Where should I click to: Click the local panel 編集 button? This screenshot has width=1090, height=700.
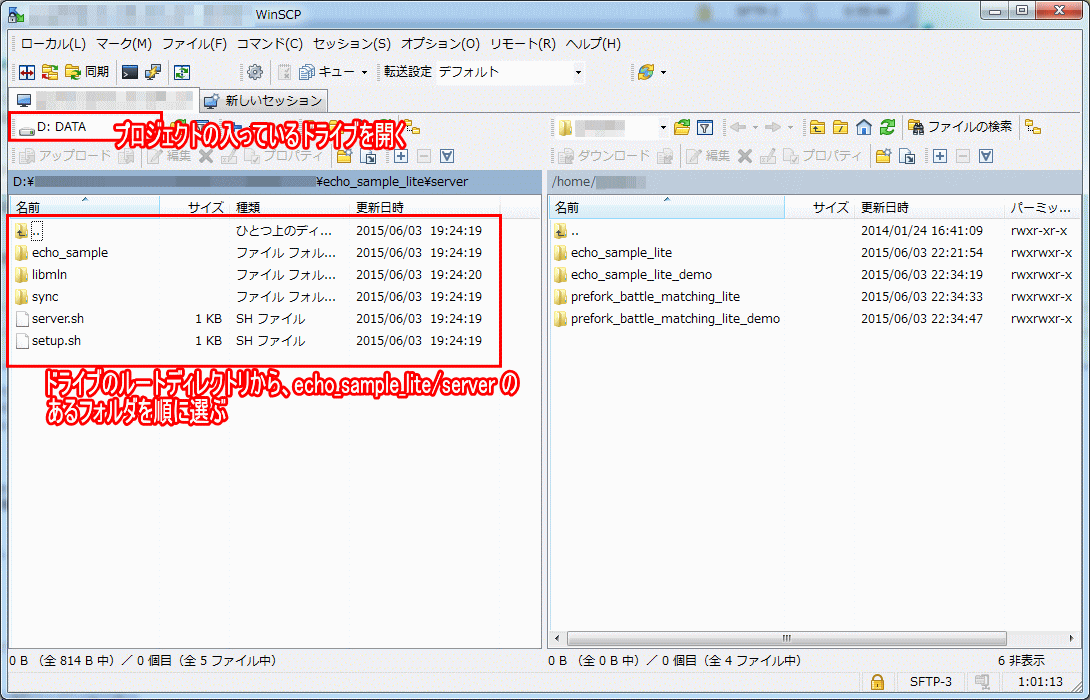click(169, 156)
